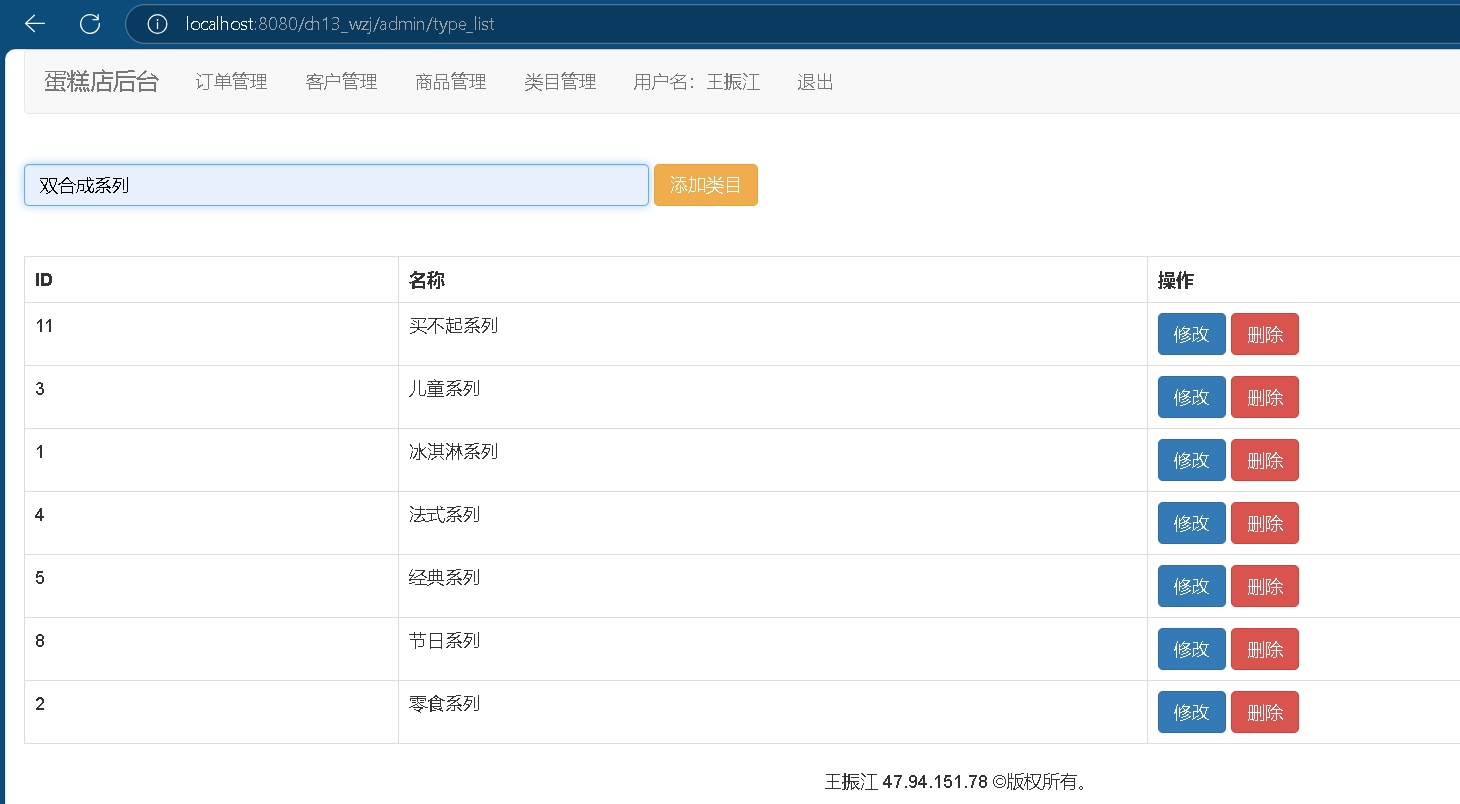Click the 添加类目 button
This screenshot has height=804, width=1460.
tap(705, 185)
